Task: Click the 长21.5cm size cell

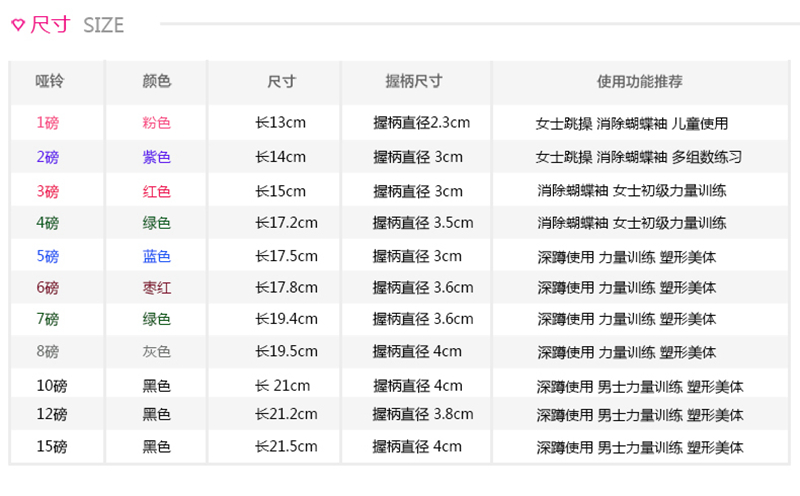Action: 286,447
